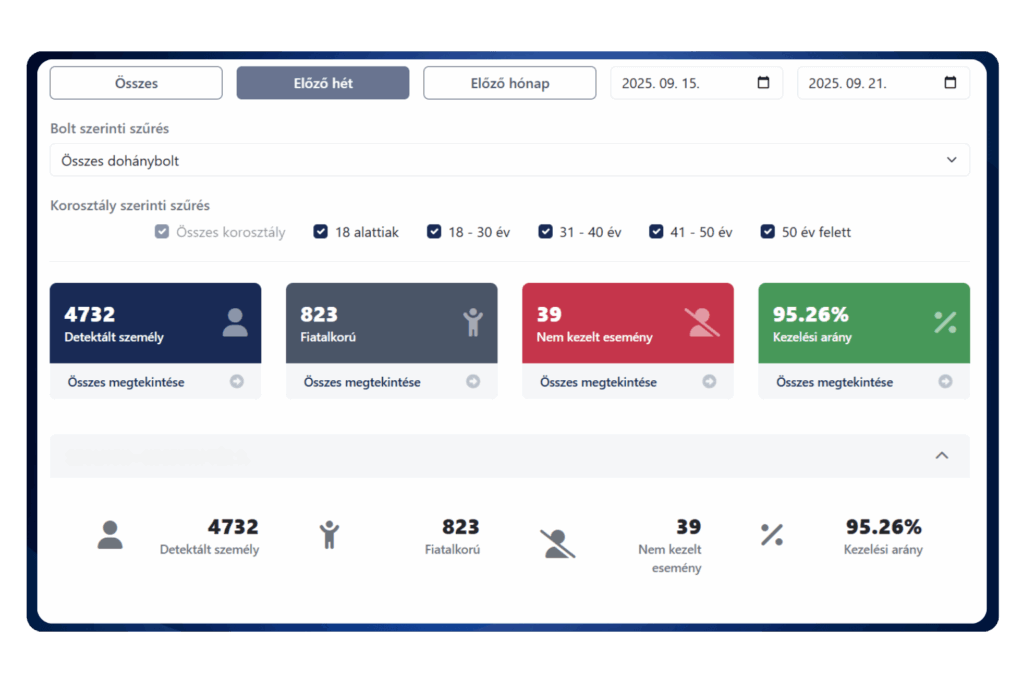Click the end date input field
Viewport: 1024px width, 683px height.
coord(870,83)
